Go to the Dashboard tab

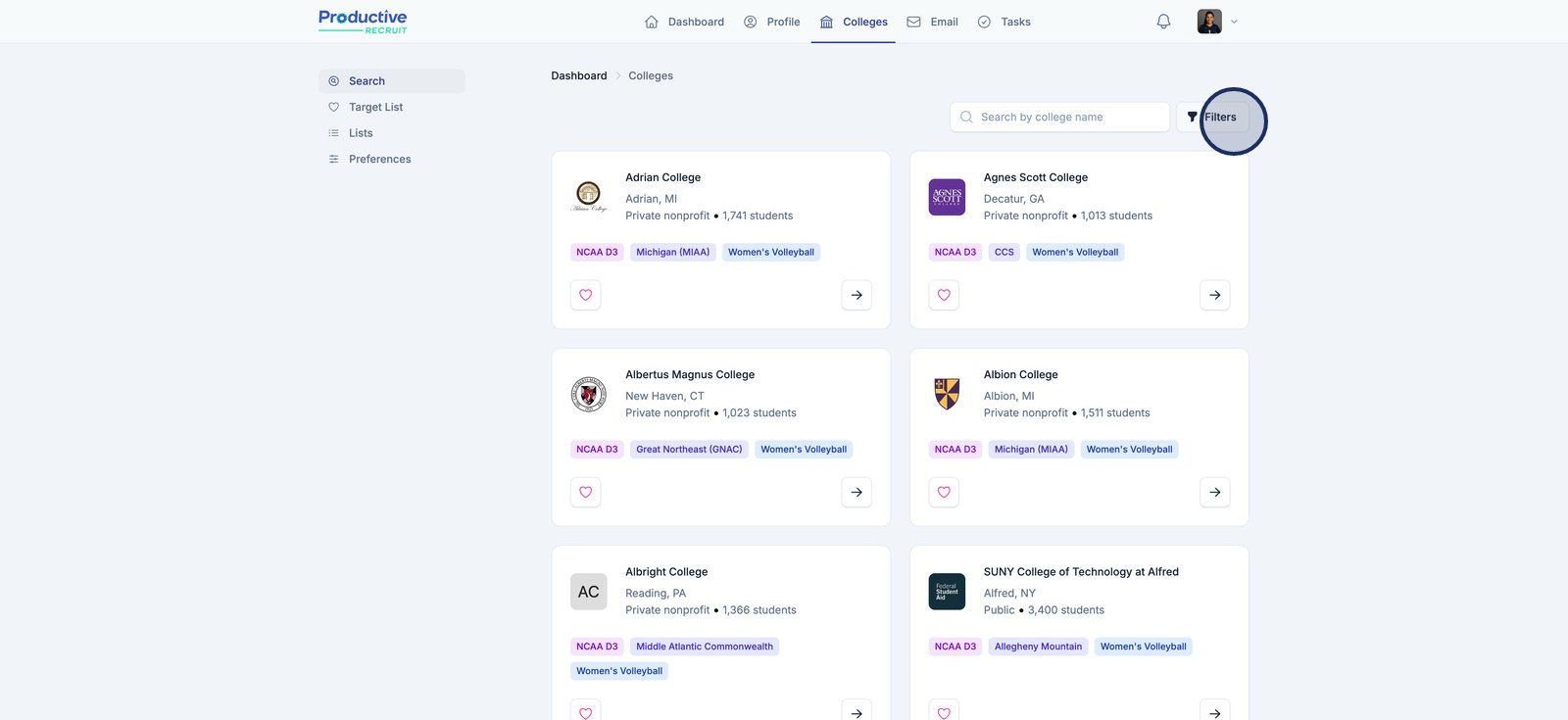click(684, 22)
